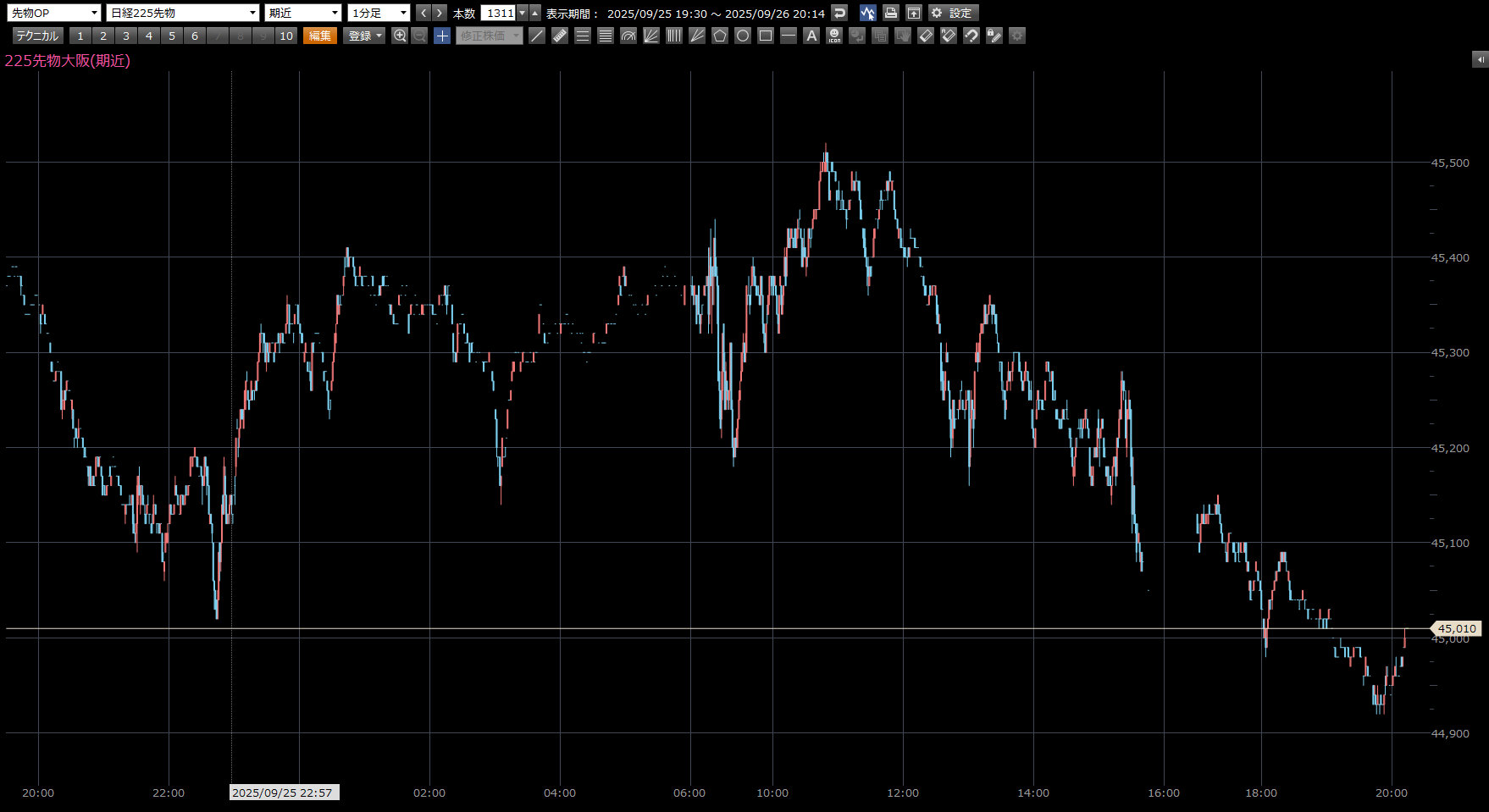Toggle the magnet snap tool
The width and height of the screenshot is (1489, 812).
(x=971, y=36)
